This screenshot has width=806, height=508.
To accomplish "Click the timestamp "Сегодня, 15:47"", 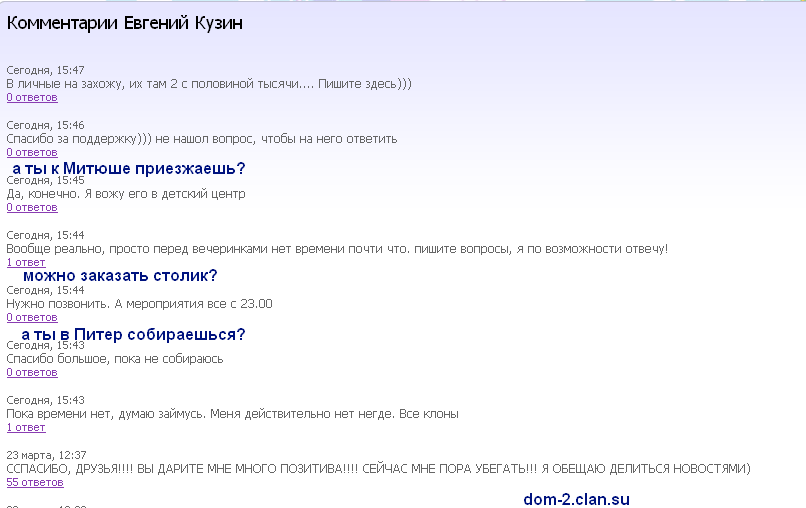I will [45, 70].
